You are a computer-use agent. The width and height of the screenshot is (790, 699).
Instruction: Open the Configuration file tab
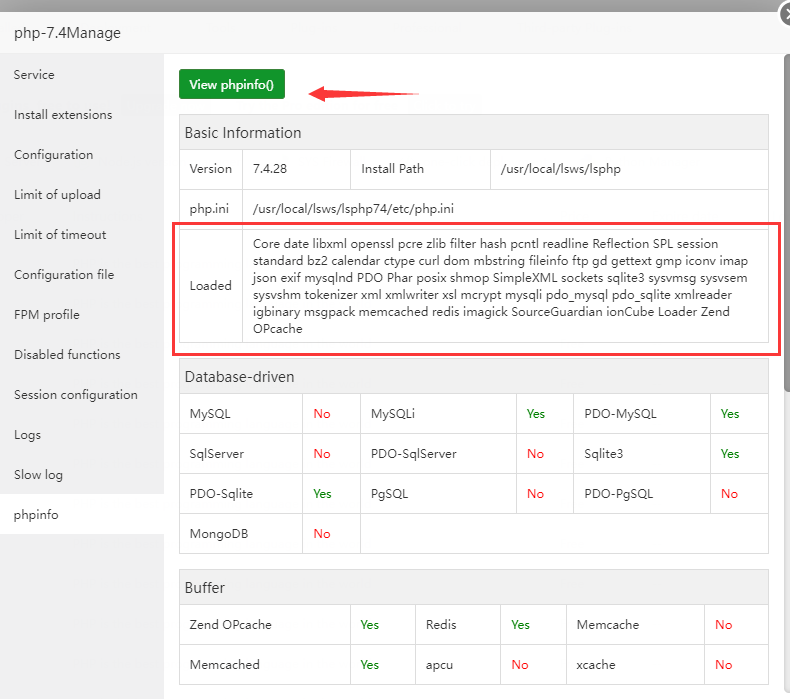pyautogui.click(x=64, y=275)
